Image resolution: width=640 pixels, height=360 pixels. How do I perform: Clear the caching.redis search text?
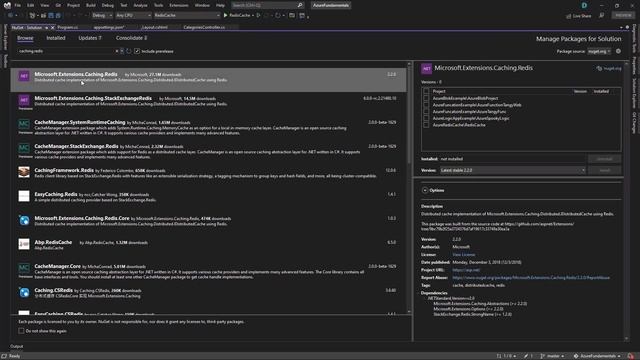(117, 51)
